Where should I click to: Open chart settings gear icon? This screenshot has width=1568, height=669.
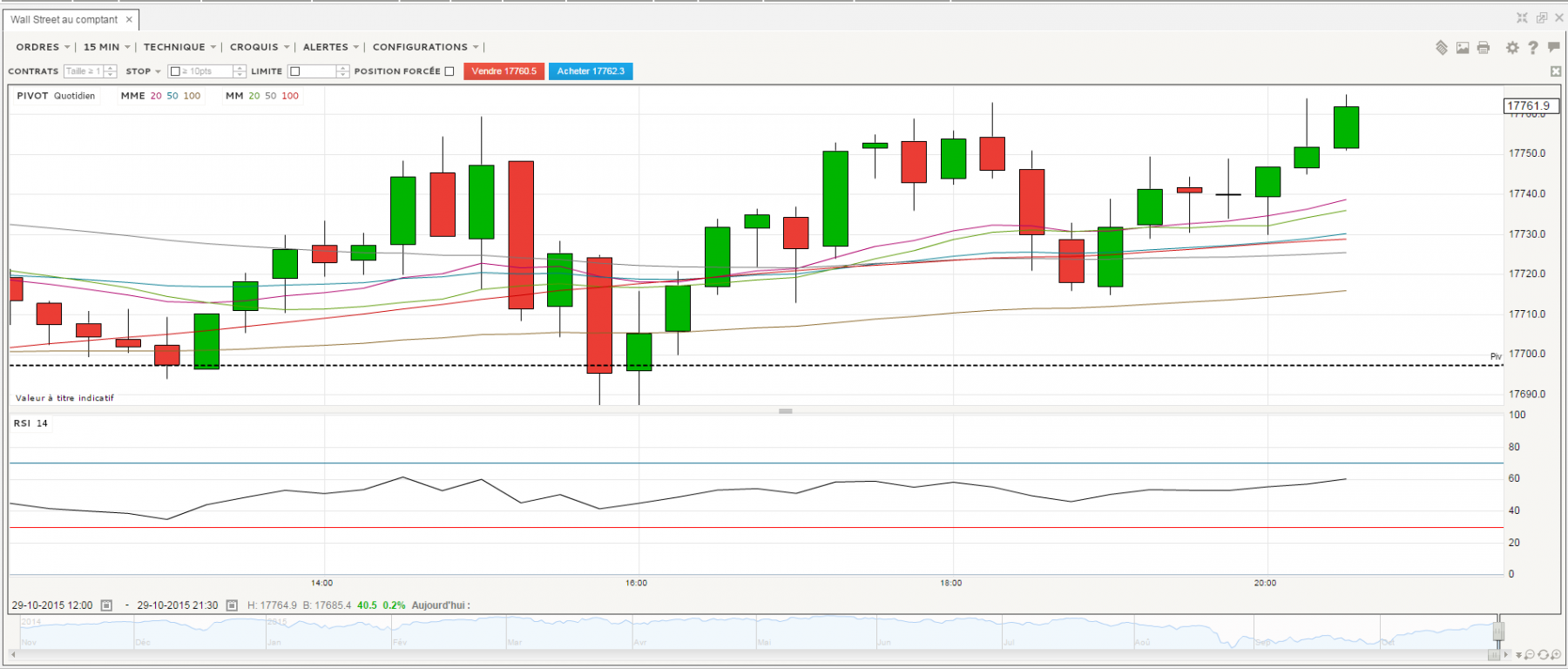click(x=1512, y=48)
